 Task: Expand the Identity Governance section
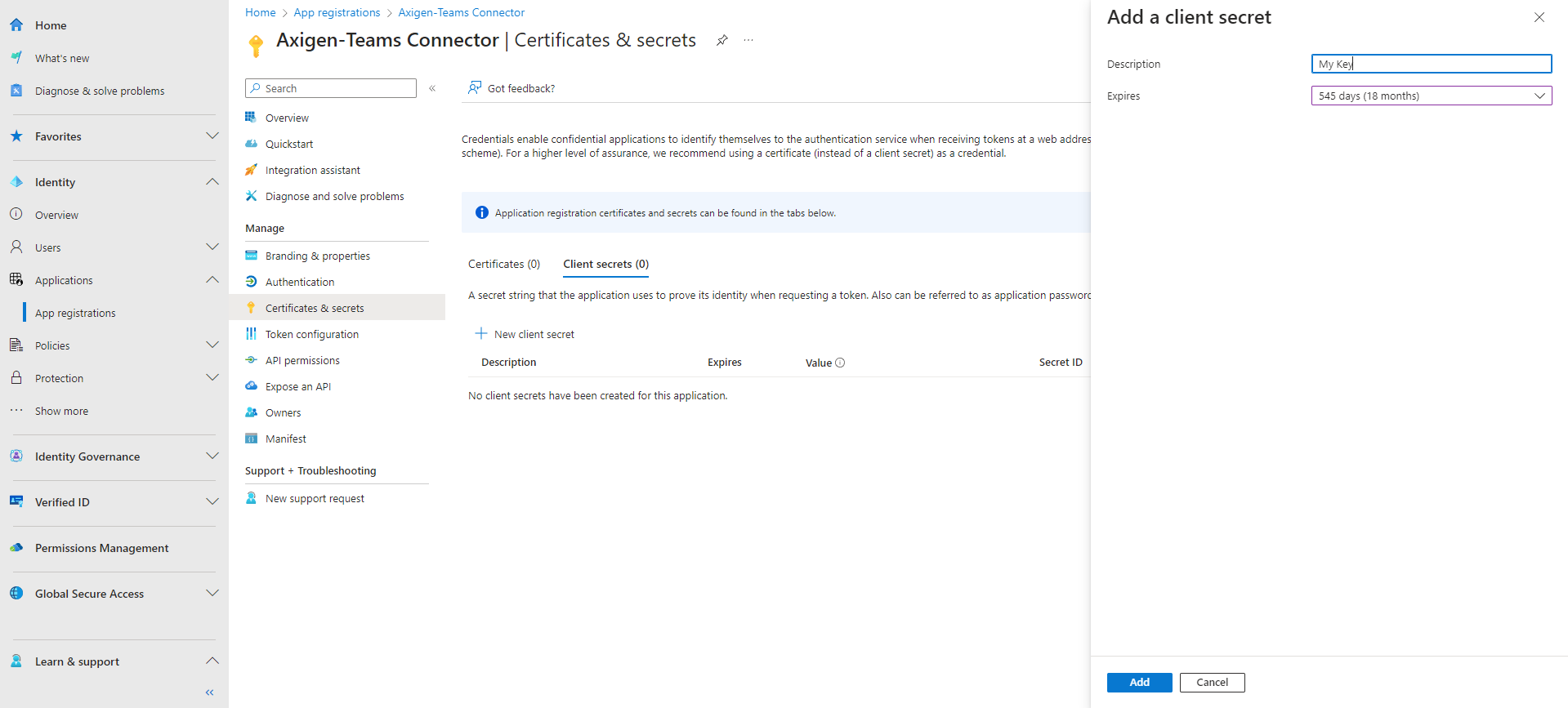point(212,456)
